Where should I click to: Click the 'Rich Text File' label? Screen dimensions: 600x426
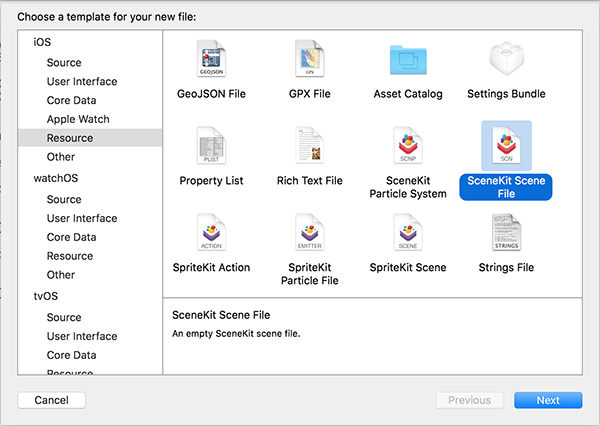click(x=310, y=181)
